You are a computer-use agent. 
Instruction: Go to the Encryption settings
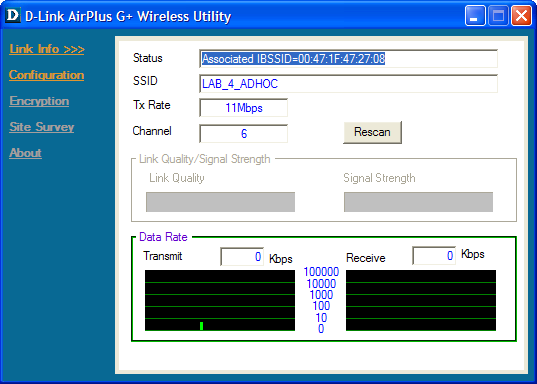click(39, 101)
